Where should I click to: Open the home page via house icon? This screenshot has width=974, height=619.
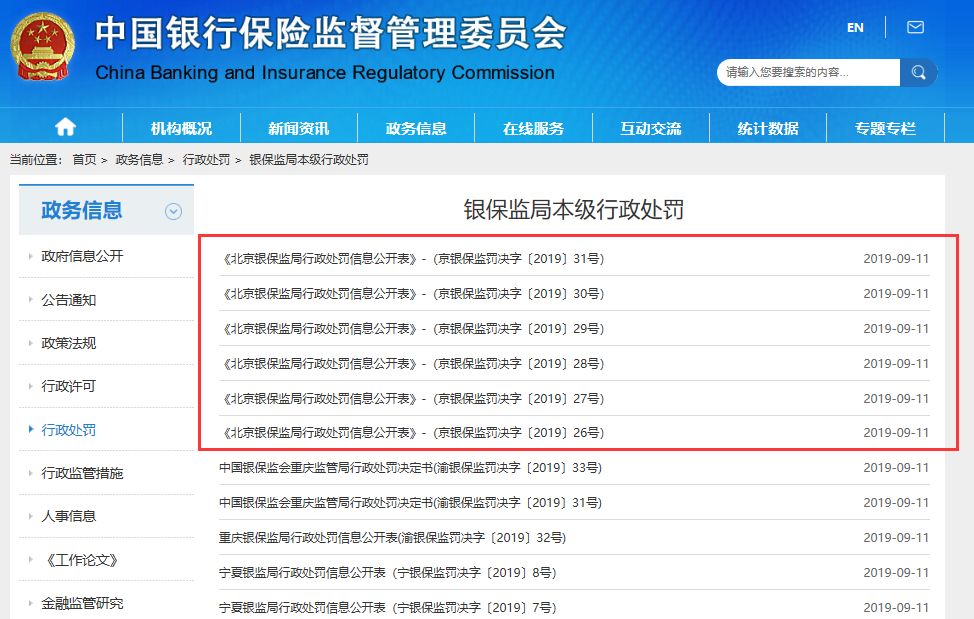pyautogui.click(x=65, y=127)
